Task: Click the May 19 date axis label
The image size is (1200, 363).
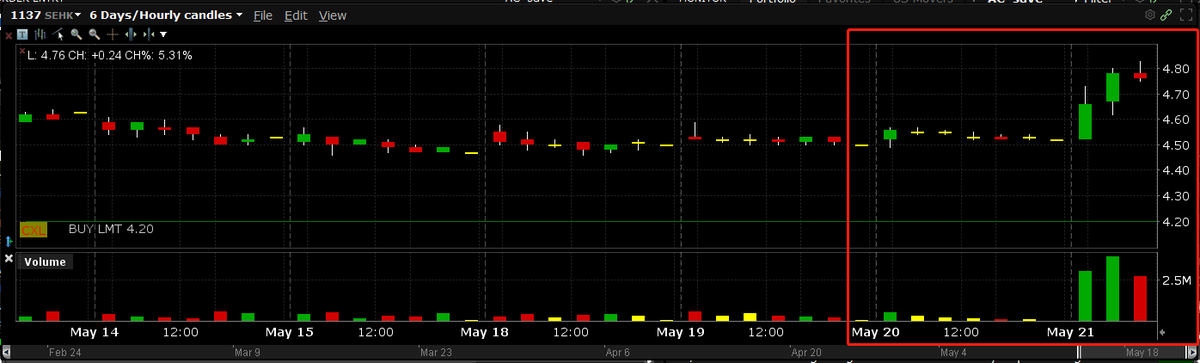Action: click(x=679, y=331)
